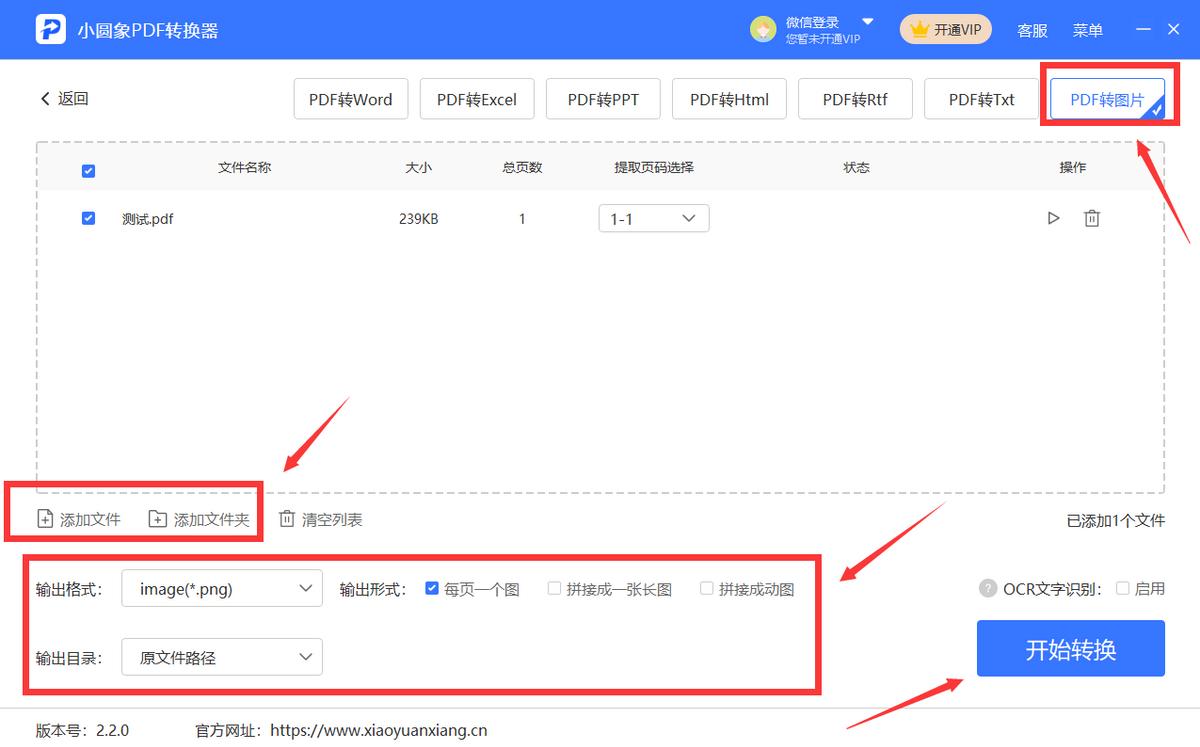Enable 拼接成一张长图 output option
Screen dimensions: 1200x747
tap(554, 588)
